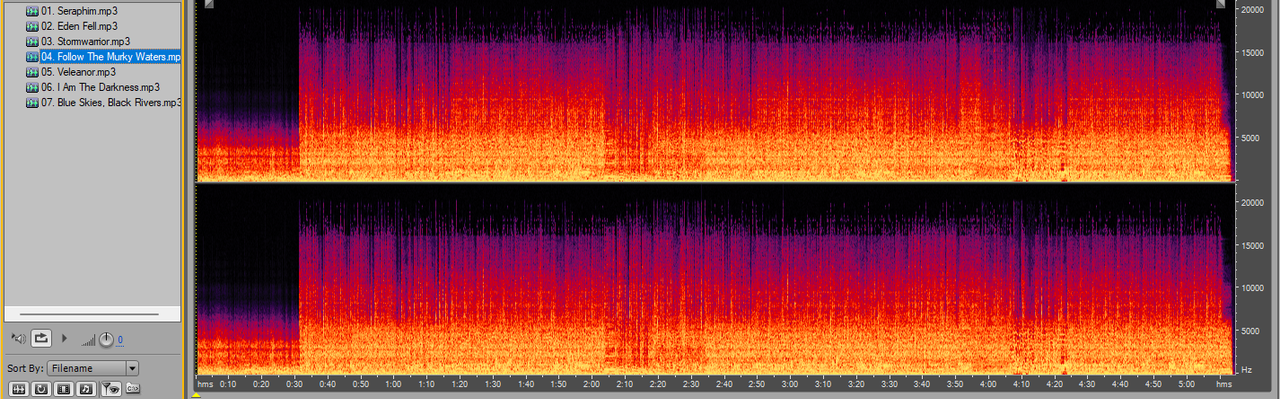Image resolution: width=1280 pixels, height=399 pixels.
Task: Click the 3:00 mark on the time ruler
Action: tap(790, 384)
